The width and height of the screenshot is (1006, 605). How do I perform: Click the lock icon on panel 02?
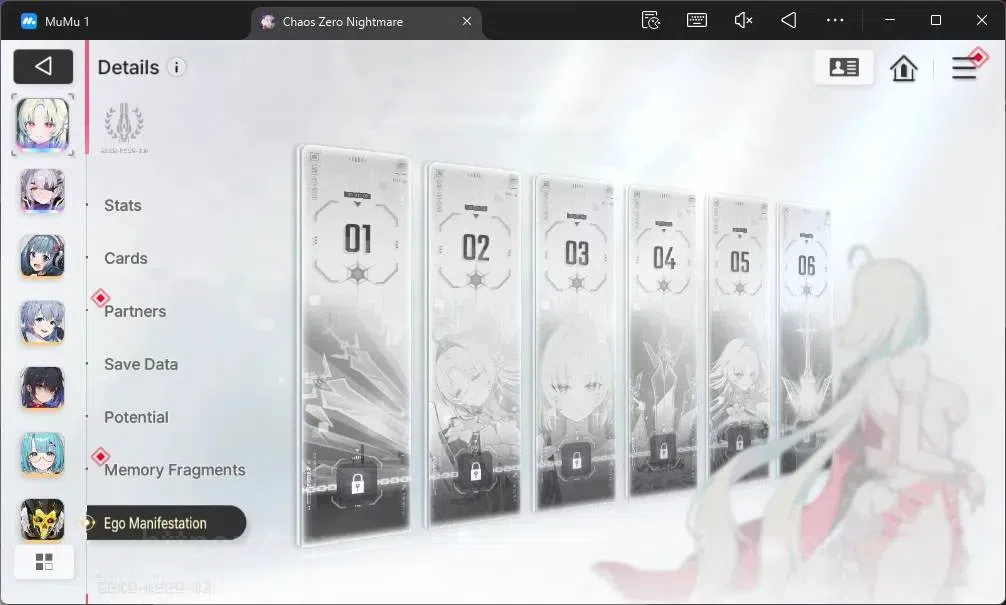pyautogui.click(x=475, y=473)
